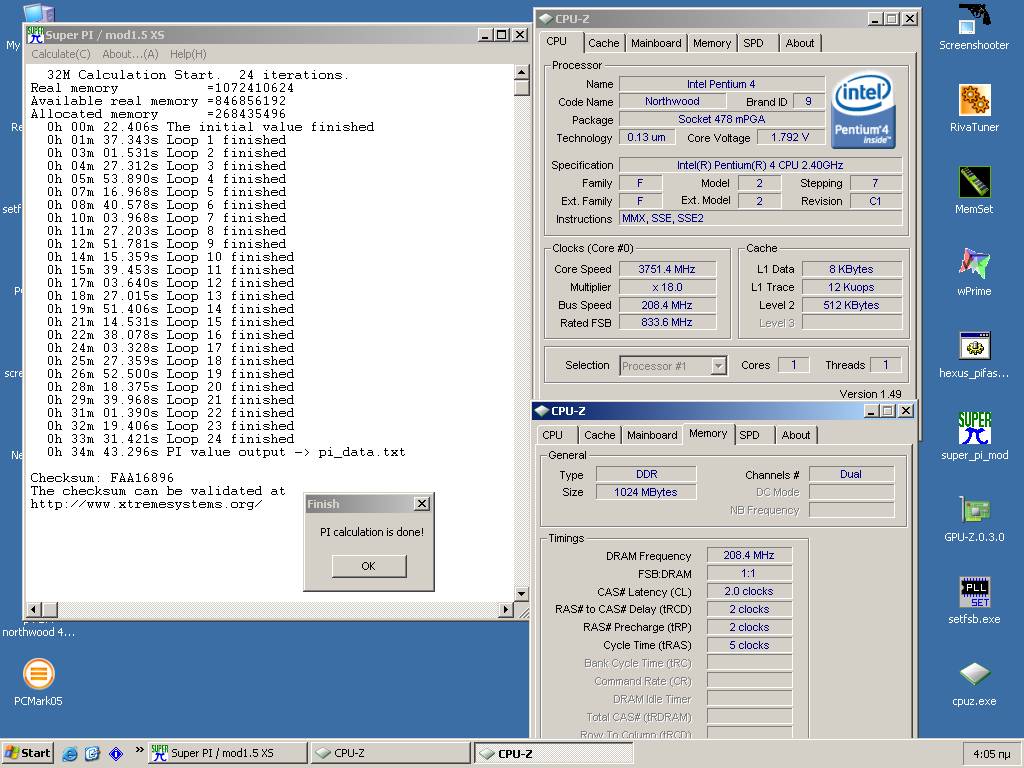Select Cache tab in lower CPU-Z window
The height and width of the screenshot is (768, 1024).
[x=600, y=435]
